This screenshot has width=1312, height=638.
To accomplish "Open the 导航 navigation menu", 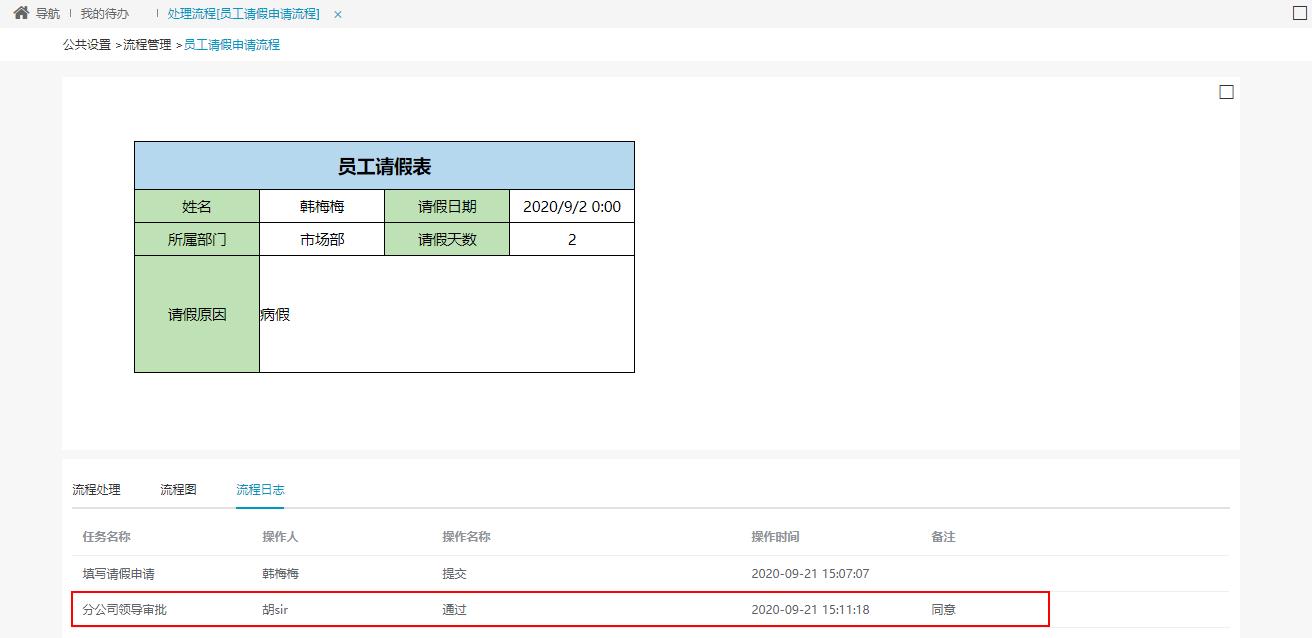I will 49,13.
